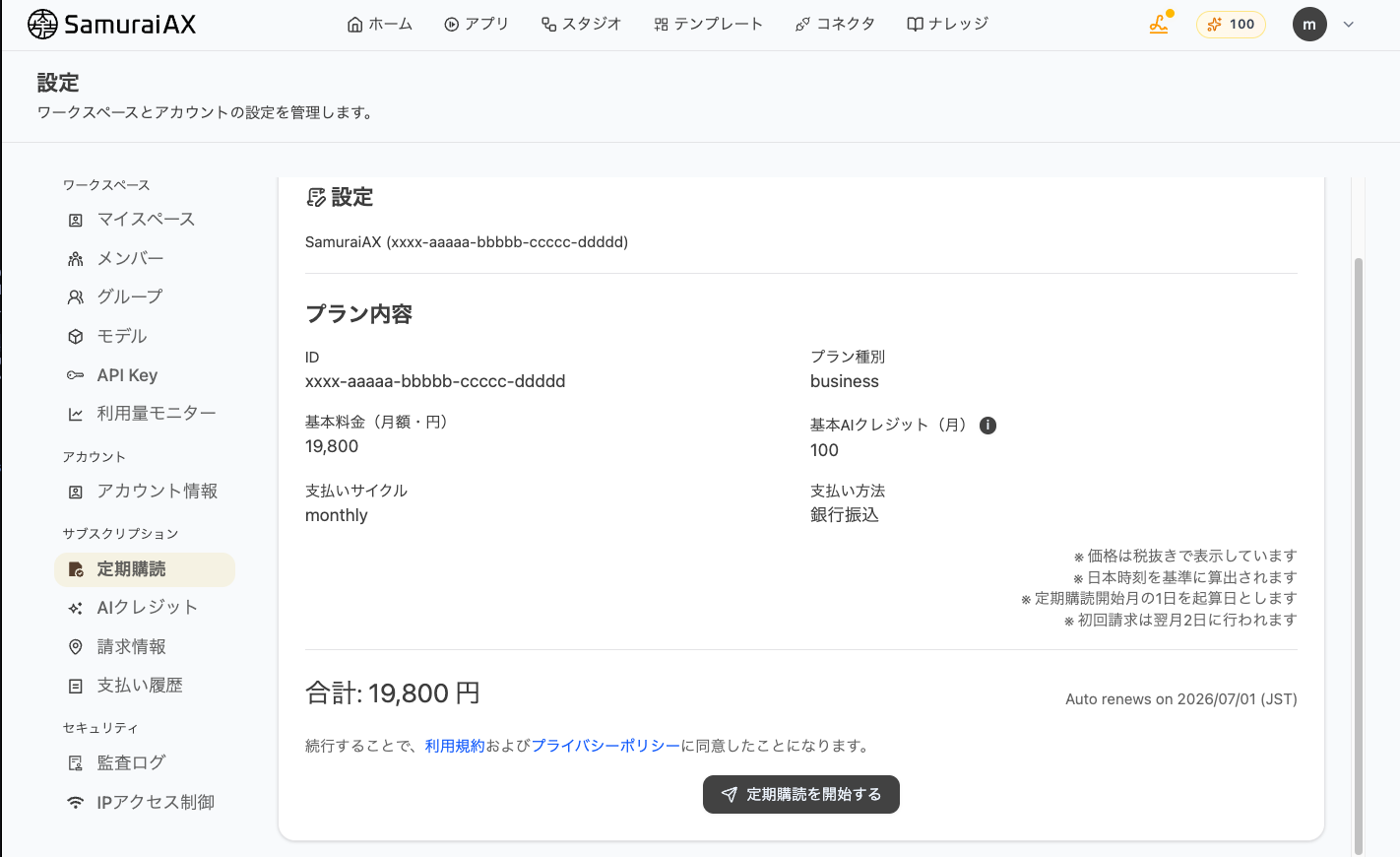Expand the account menu chevron
Screen dimensions: 1400x857
coord(1349,25)
